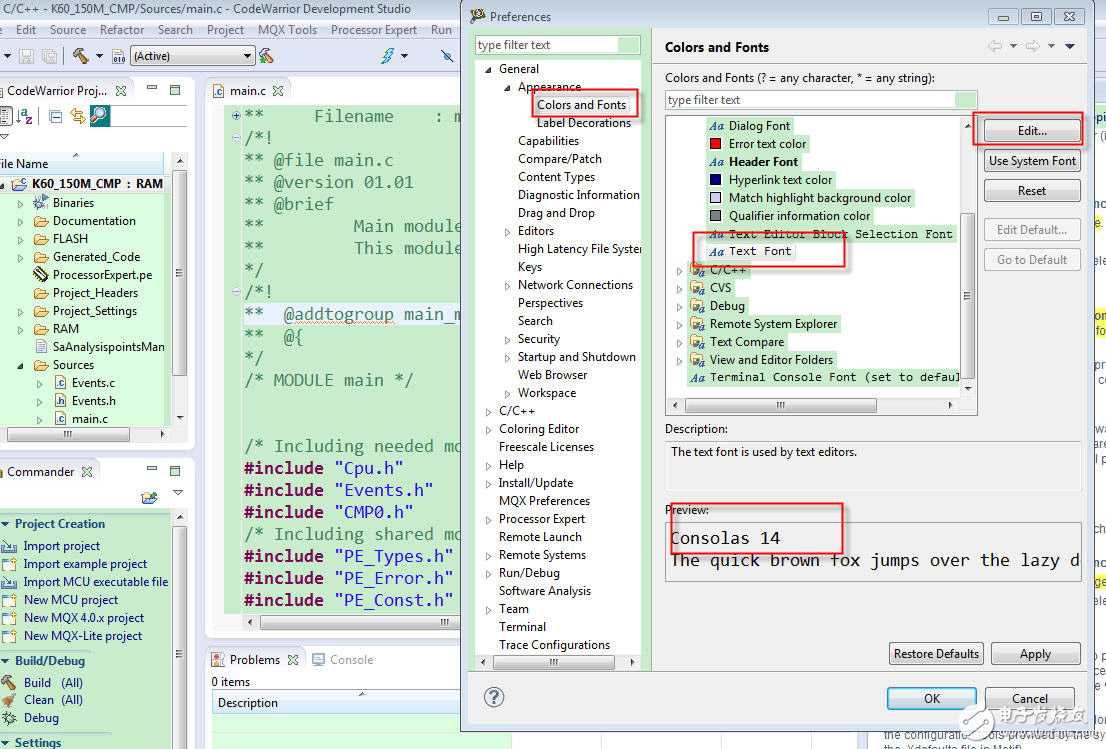Click Import MCU executable file
Image resolution: width=1106 pixels, height=749 pixels.
tap(95, 582)
